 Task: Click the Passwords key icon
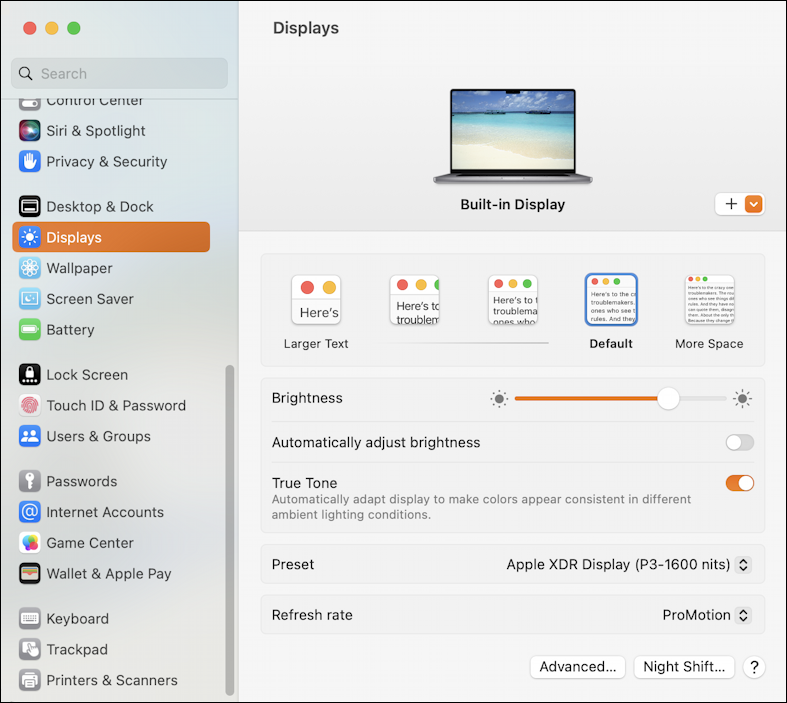coord(30,481)
